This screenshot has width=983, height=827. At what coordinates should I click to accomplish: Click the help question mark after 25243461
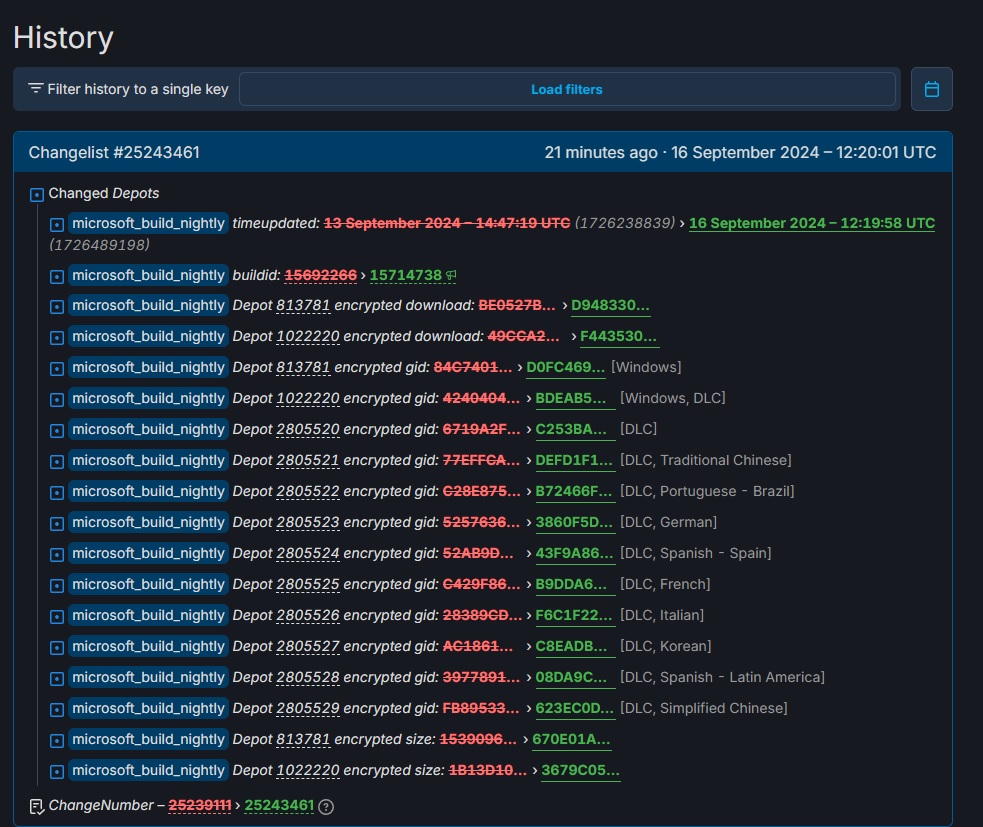click(326, 807)
